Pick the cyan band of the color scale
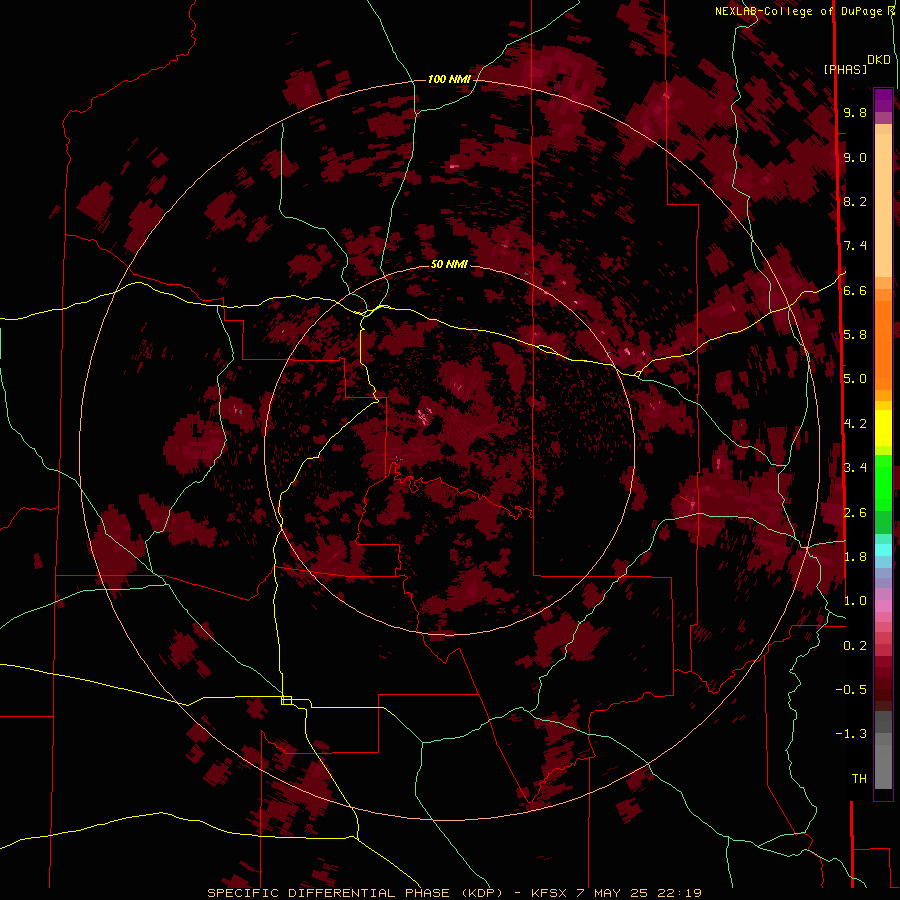Viewport: 900px width, 900px height. point(883,550)
